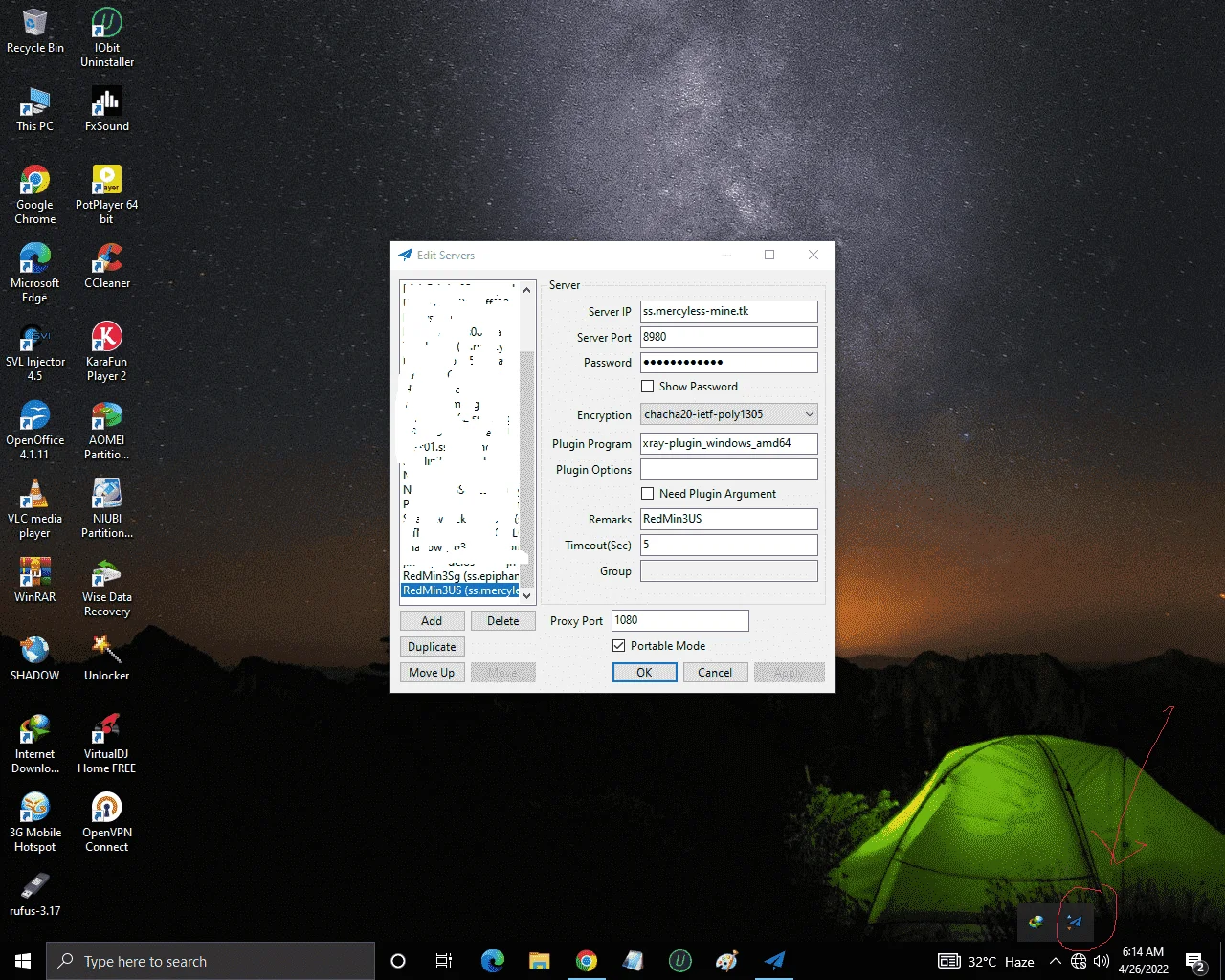
Task: Select OpenOffice 4.1.11 desktop icon
Action: 35,430
